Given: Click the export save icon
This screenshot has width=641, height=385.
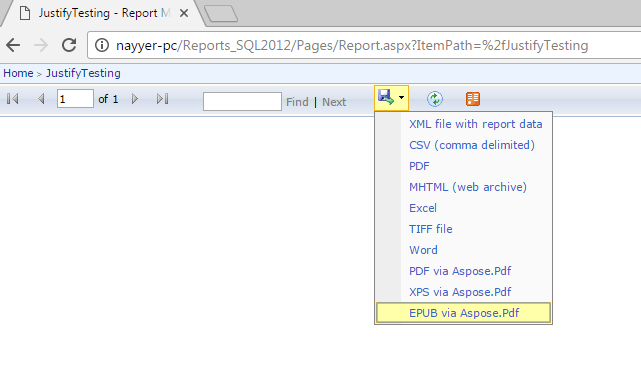Looking at the screenshot, I should click(385, 98).
